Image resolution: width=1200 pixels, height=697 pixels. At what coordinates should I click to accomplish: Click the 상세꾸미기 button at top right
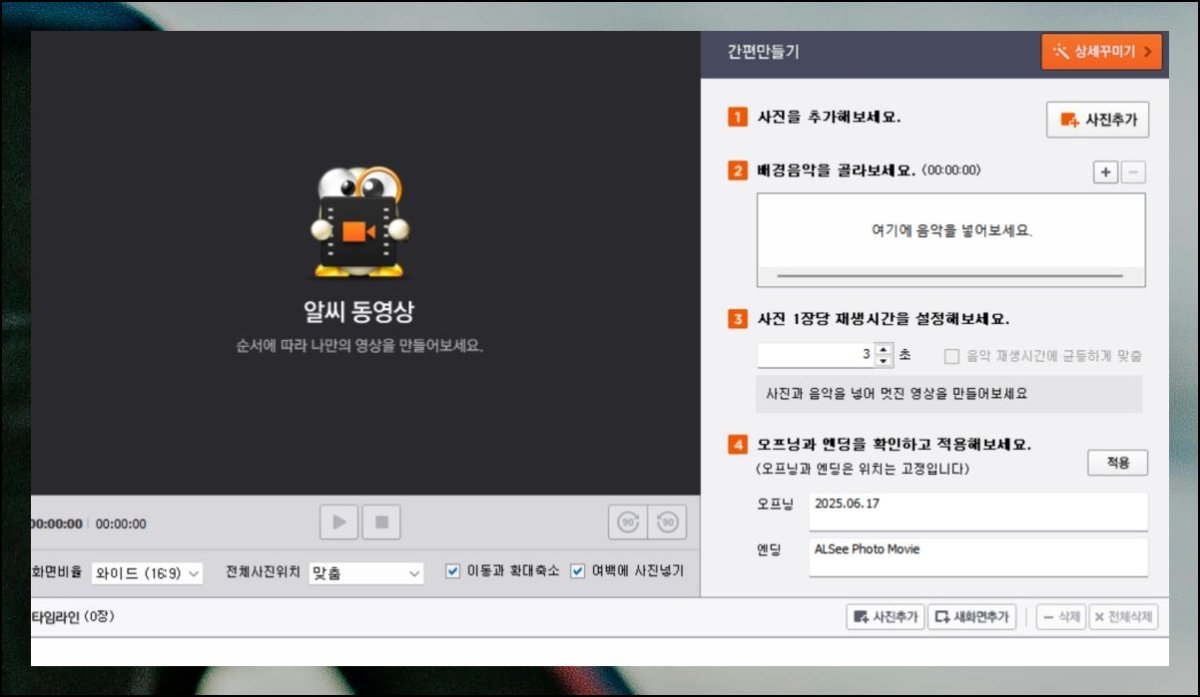pos(1101,52)
